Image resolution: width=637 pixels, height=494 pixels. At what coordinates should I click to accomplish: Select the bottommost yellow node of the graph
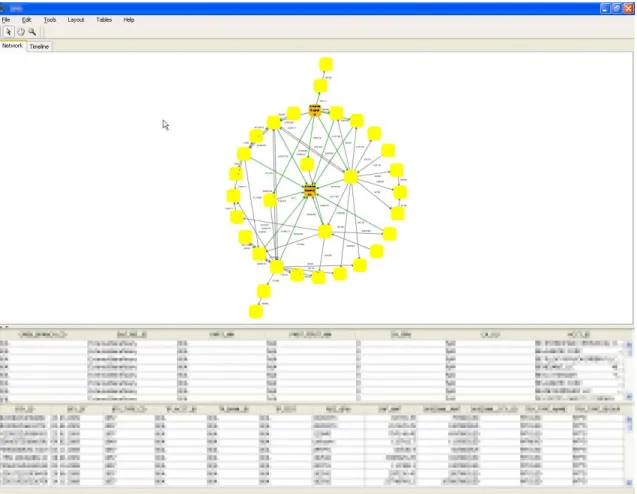pyautogui.click(x=256, y=312)
